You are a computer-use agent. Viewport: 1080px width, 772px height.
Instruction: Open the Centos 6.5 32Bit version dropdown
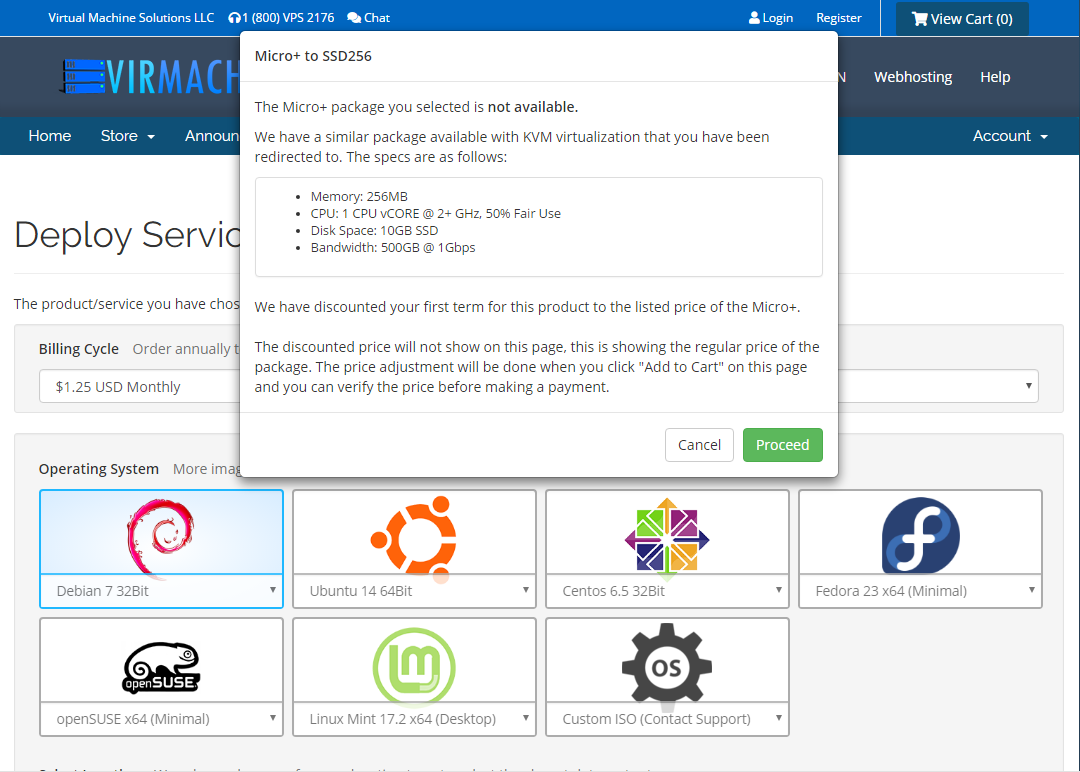[667, 591]
